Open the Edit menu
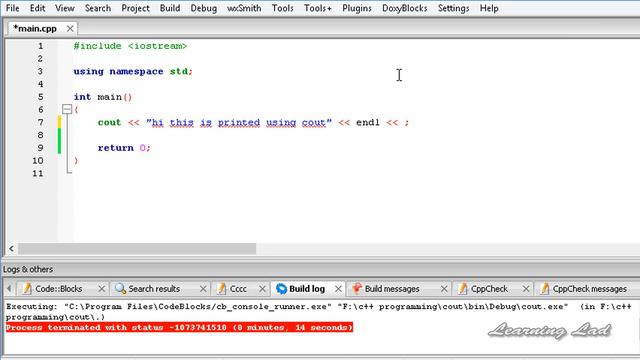This screenshot has width=640, height=360. [37, 8]
